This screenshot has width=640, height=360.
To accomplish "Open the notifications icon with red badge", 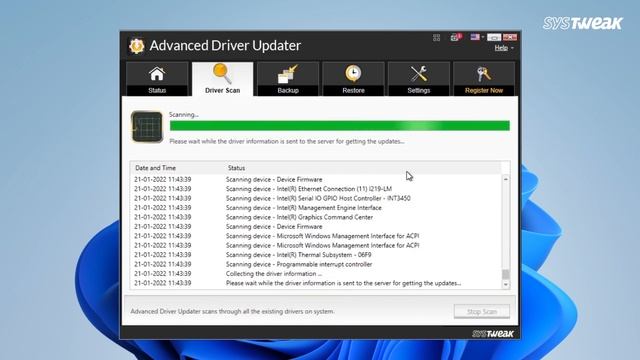I will point(456,38).
